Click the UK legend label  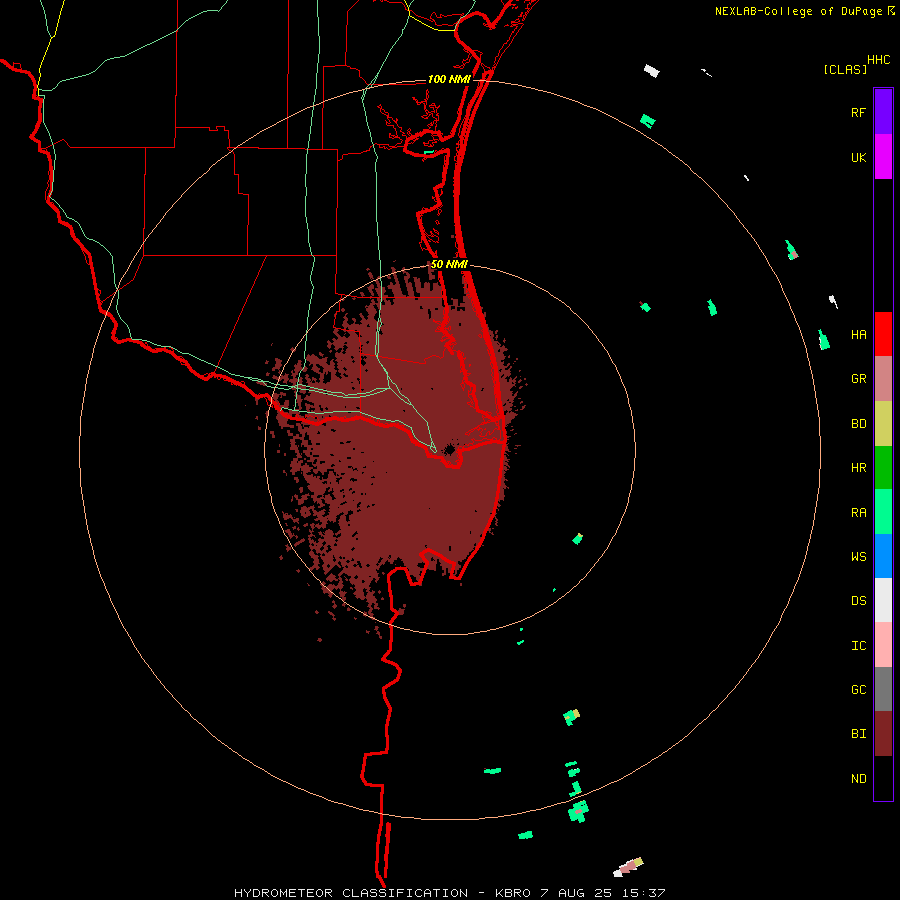(858, 157)
